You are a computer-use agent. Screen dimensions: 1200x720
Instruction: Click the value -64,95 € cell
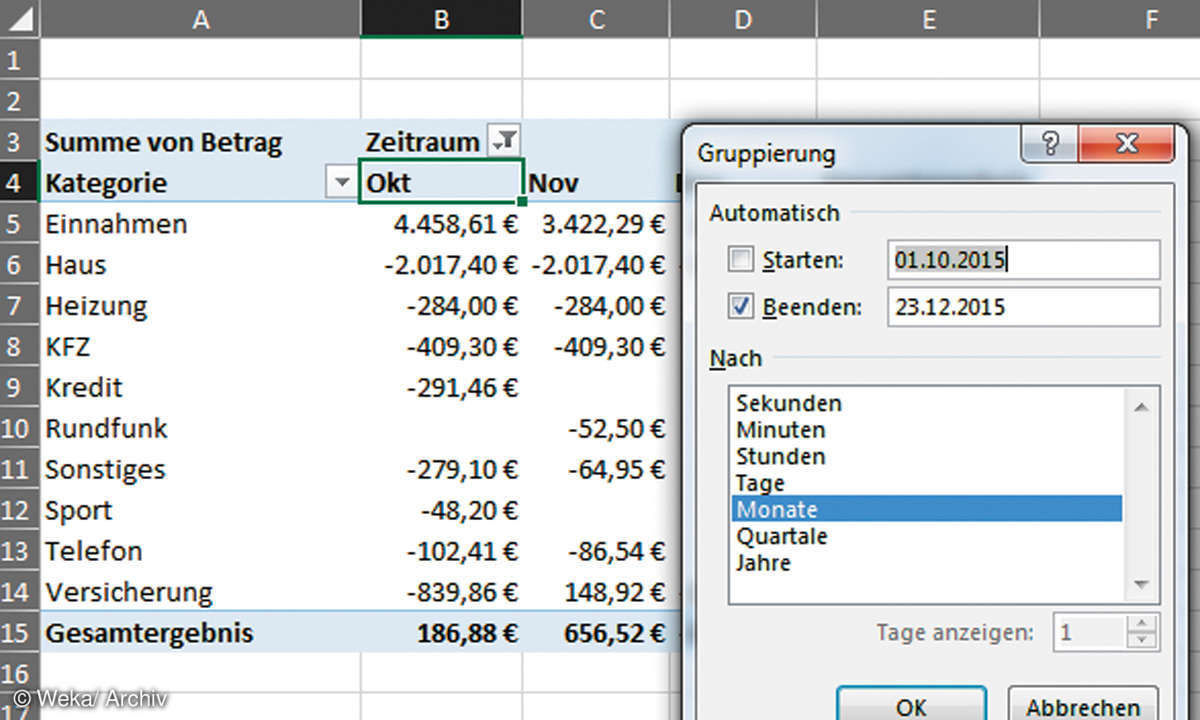(596, 469)
